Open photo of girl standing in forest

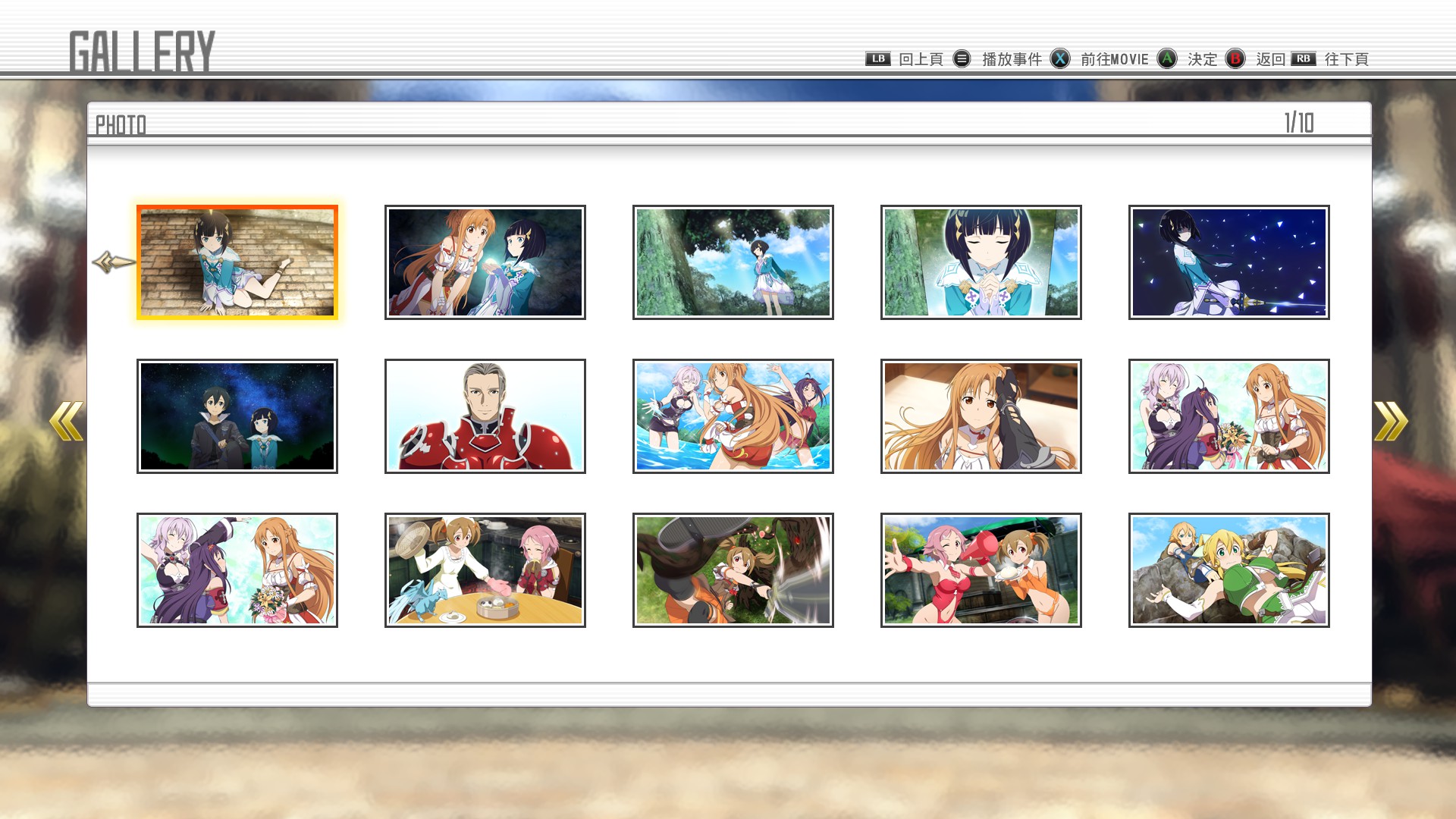[733, 262]
